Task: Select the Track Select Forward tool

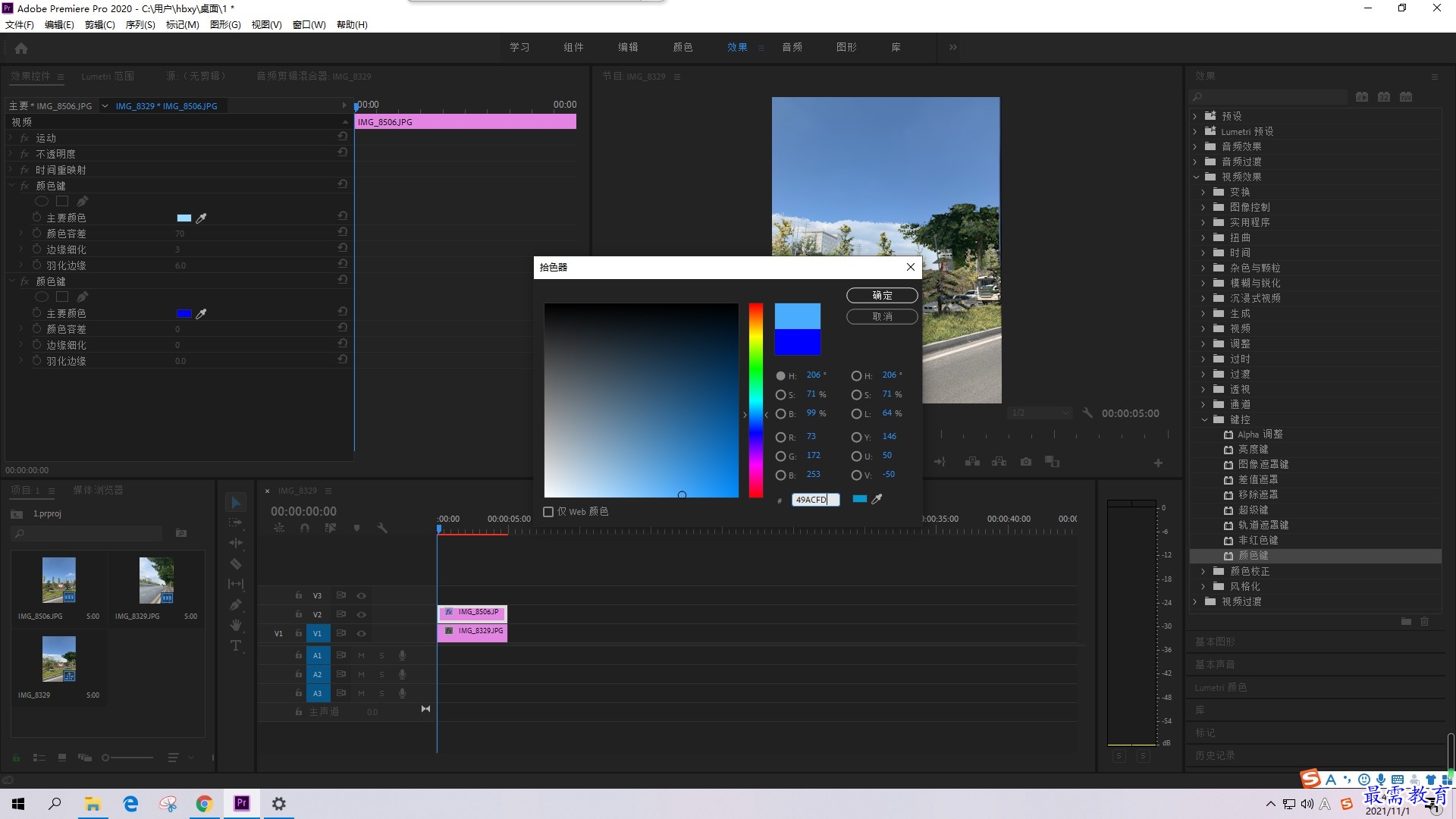Action: (x=235, y=522)
